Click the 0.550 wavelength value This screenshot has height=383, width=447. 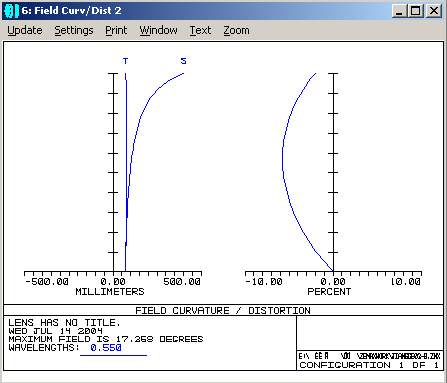point(106,348)
